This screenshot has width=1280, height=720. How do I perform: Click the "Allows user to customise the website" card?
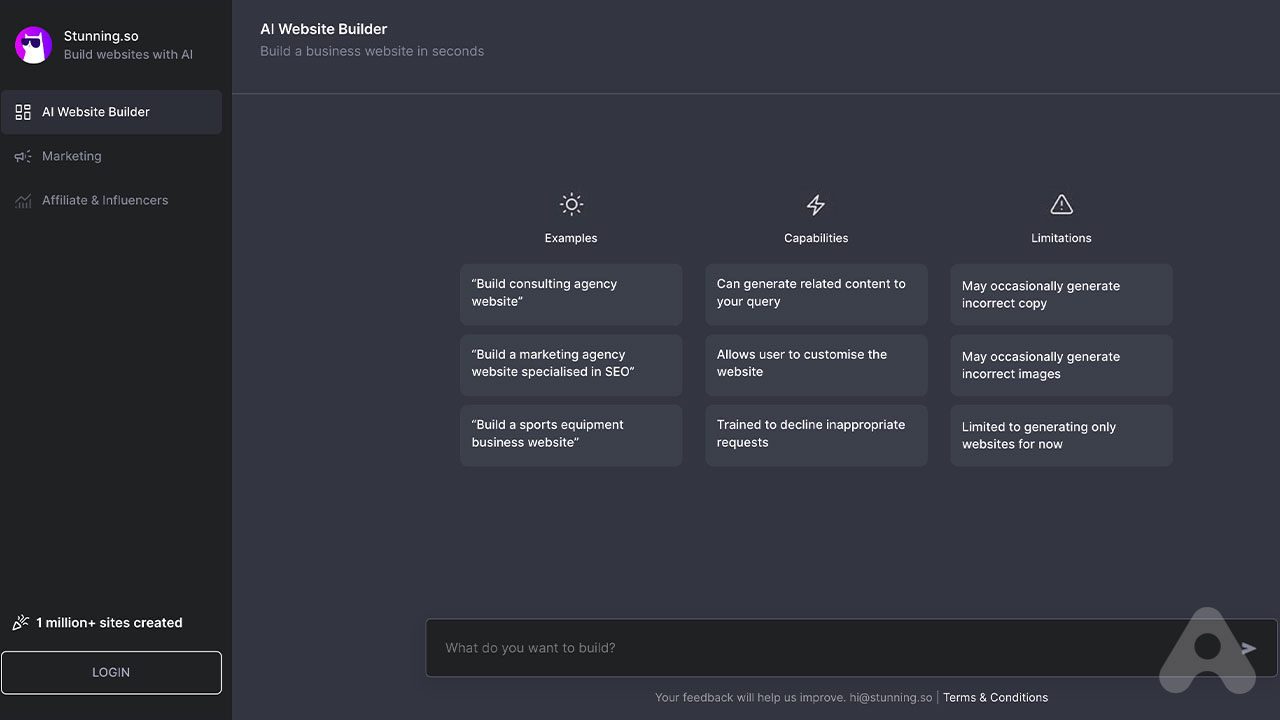coord(816,364)
